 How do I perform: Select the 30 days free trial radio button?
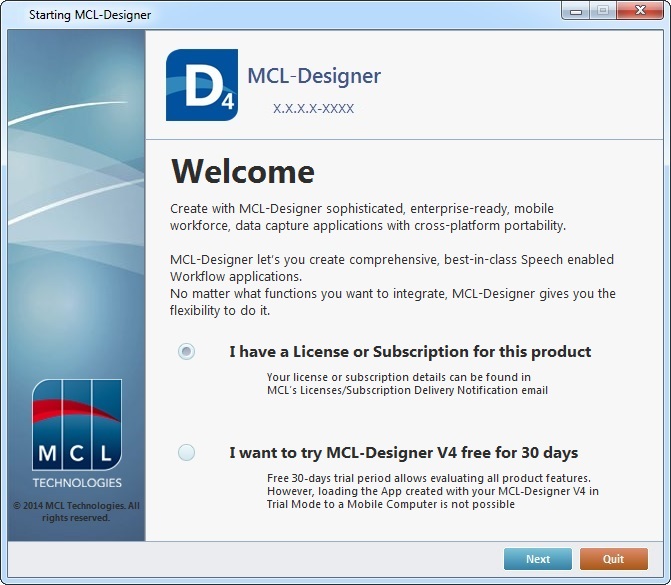click(x=186, y=452)
